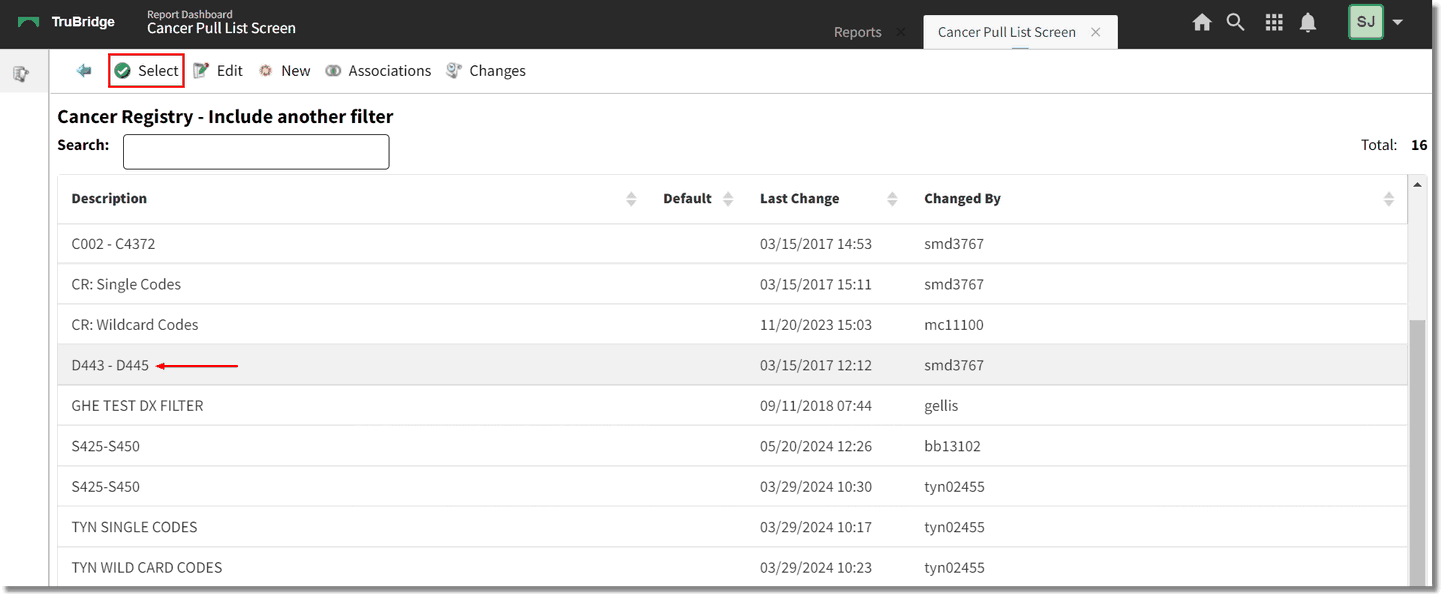Open notifications bell icon

(1308, 22)
